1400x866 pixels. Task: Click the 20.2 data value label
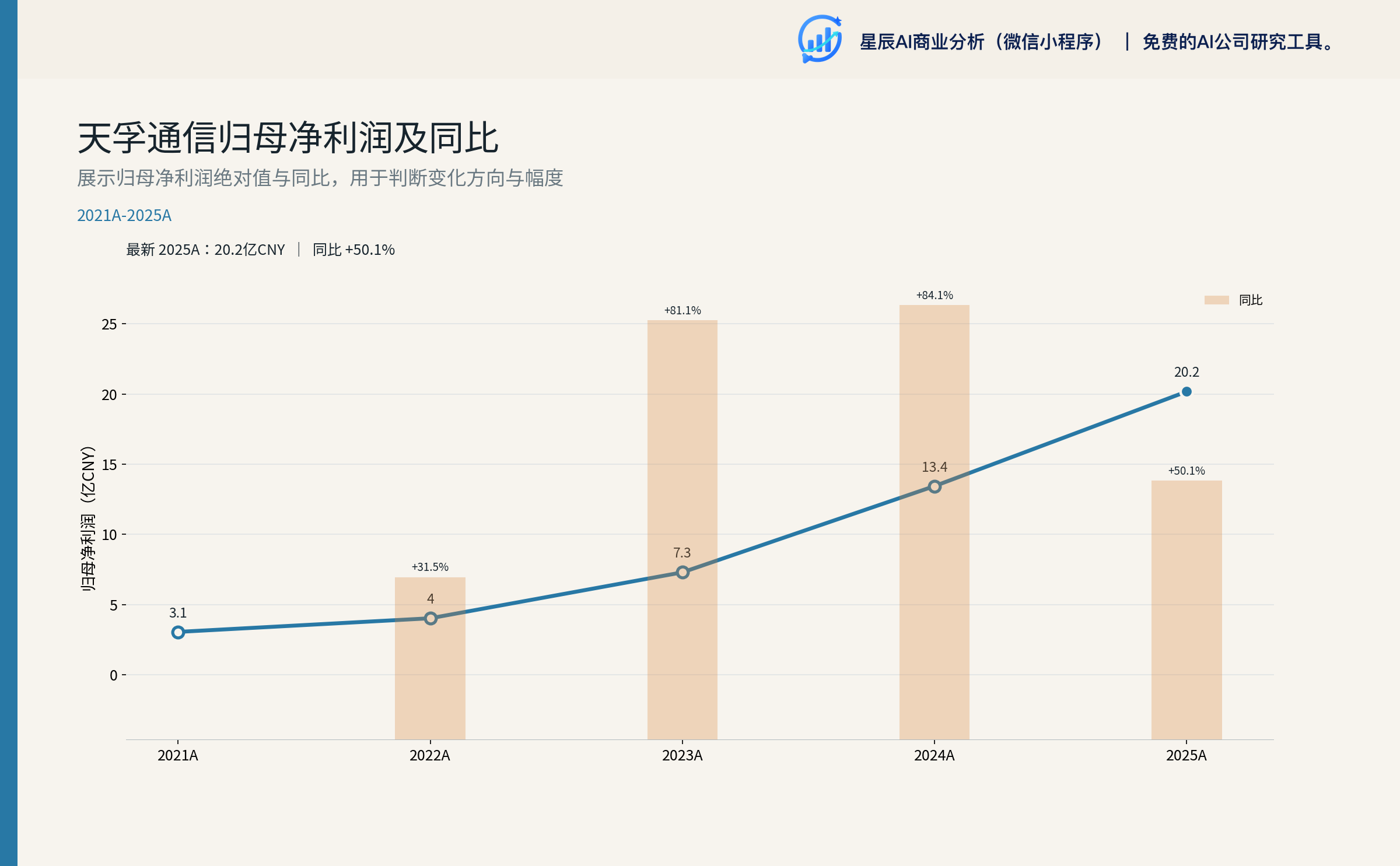click(x=1186, y=372)
